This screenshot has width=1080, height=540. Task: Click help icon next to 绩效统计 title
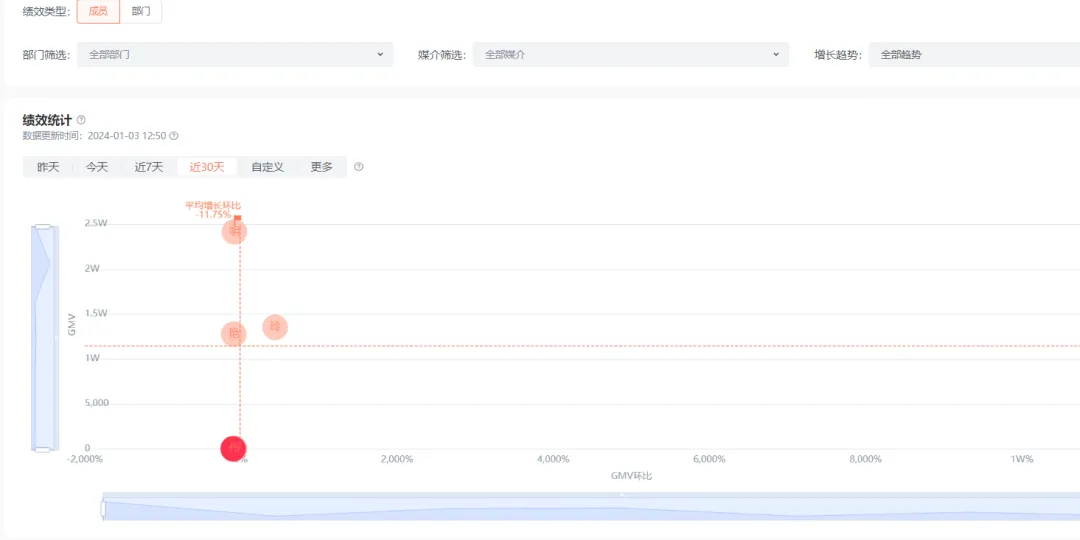(x=81, y=120)
